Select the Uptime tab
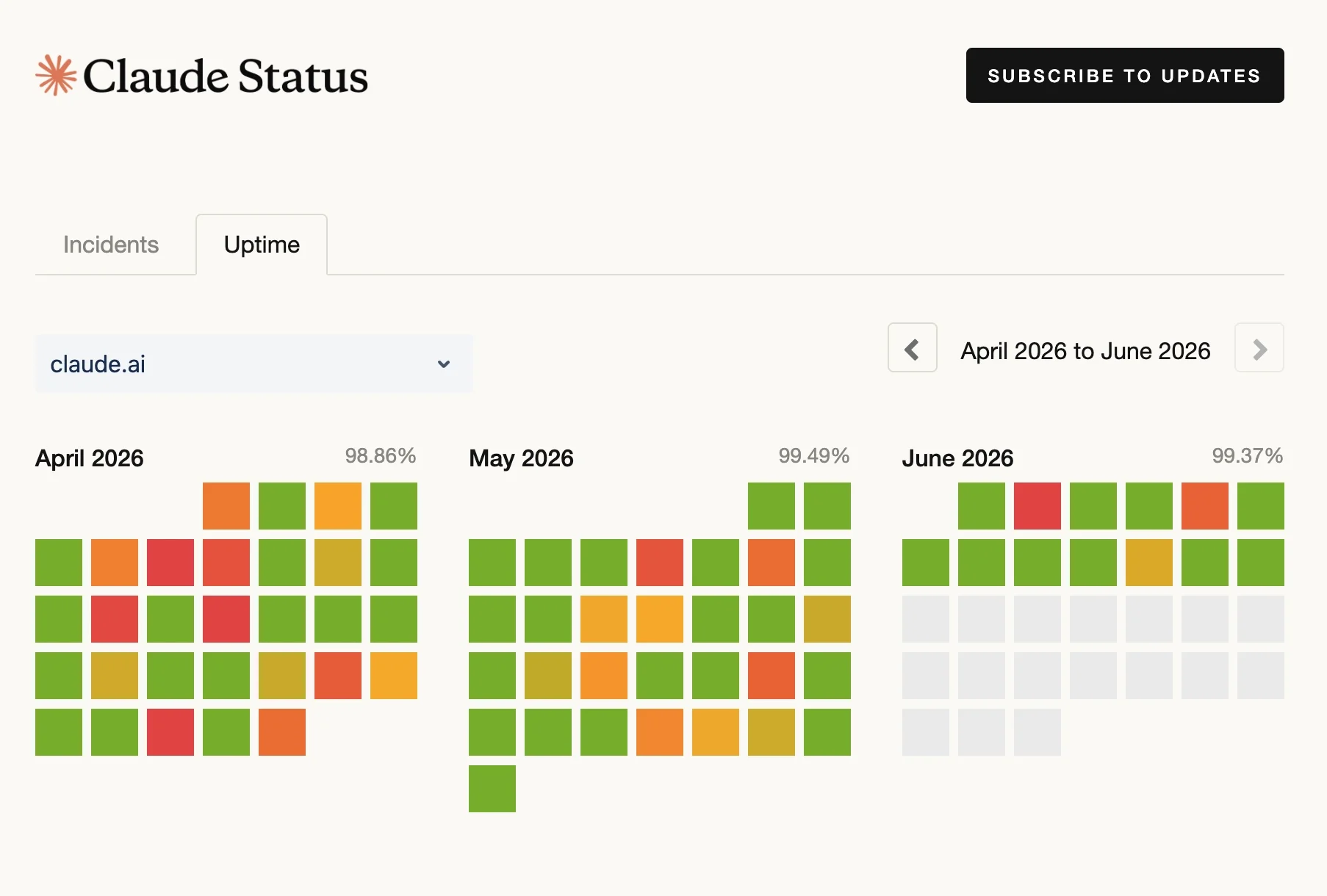 (x=262, y=245)
